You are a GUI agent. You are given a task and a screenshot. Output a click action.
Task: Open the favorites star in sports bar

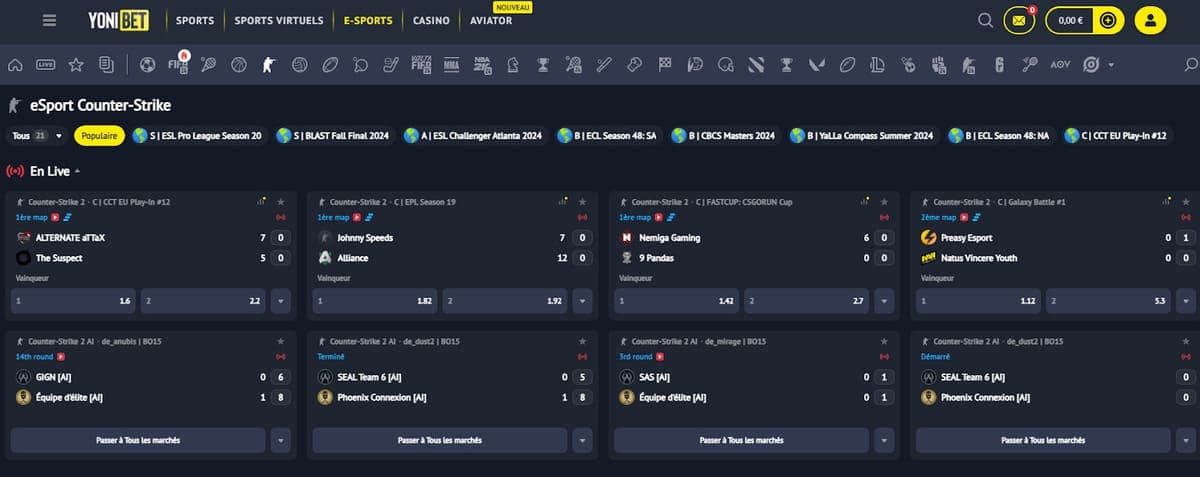pyautogui.click(x=76, y=65)
